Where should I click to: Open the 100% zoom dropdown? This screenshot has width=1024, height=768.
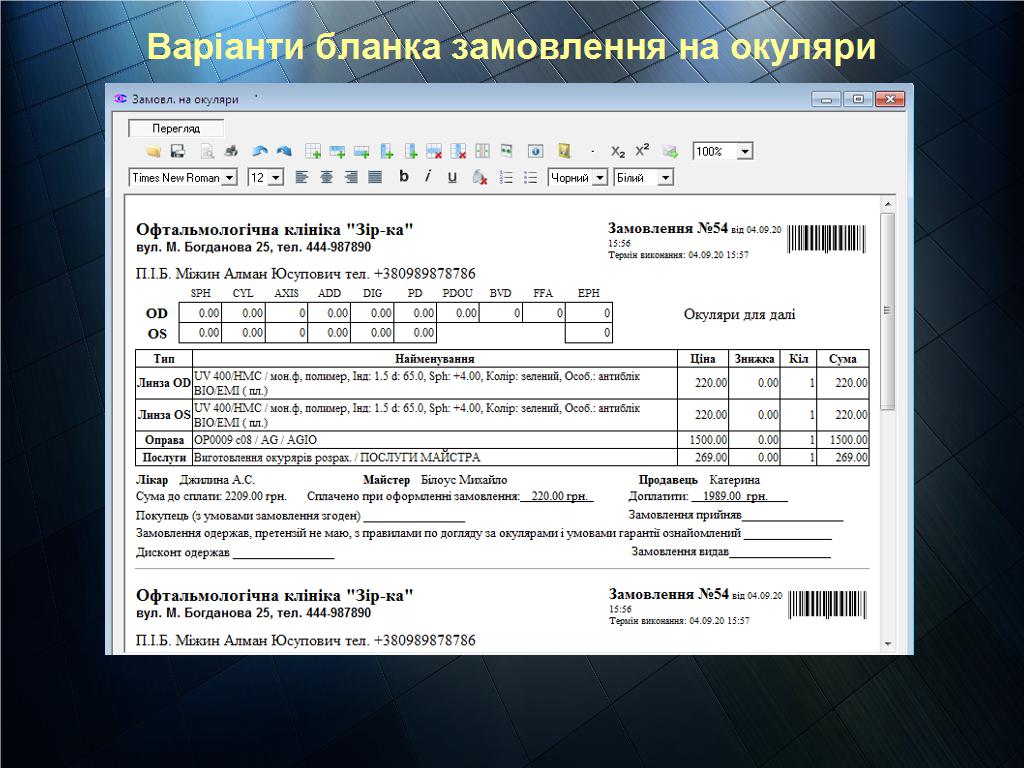click(745, 152)
